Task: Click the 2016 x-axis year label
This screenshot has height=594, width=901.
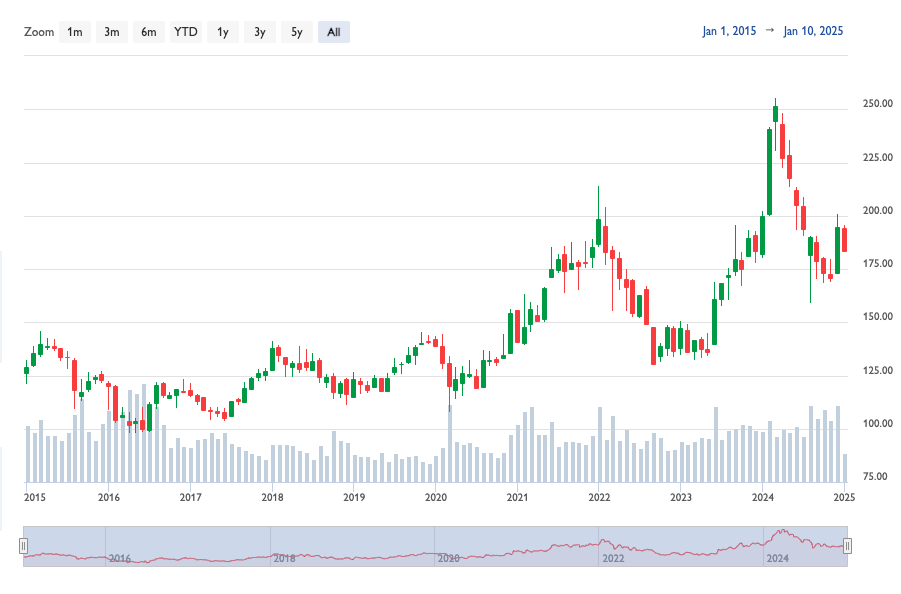Action: [x=109, y=497]
